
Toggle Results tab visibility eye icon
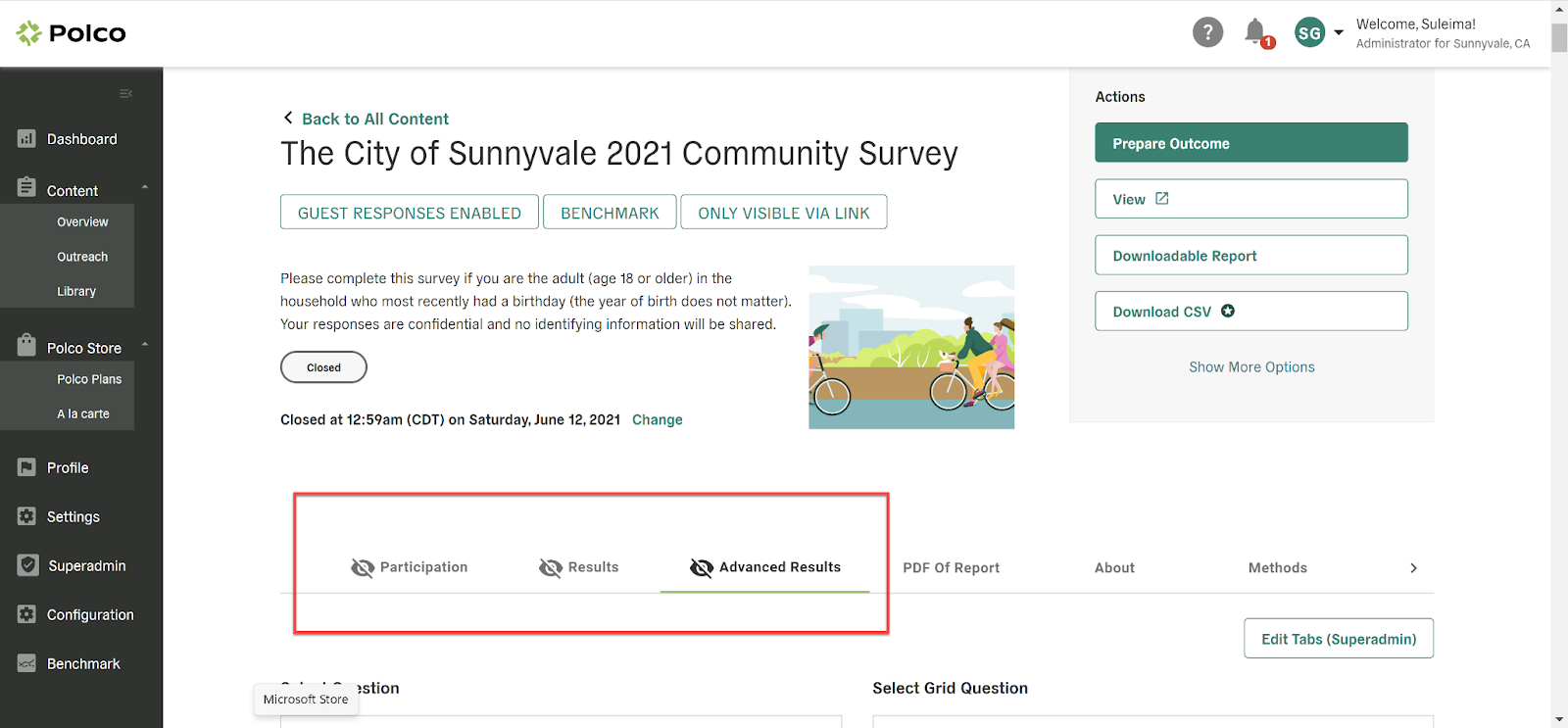pyautogui.click(x=551, y=568)
